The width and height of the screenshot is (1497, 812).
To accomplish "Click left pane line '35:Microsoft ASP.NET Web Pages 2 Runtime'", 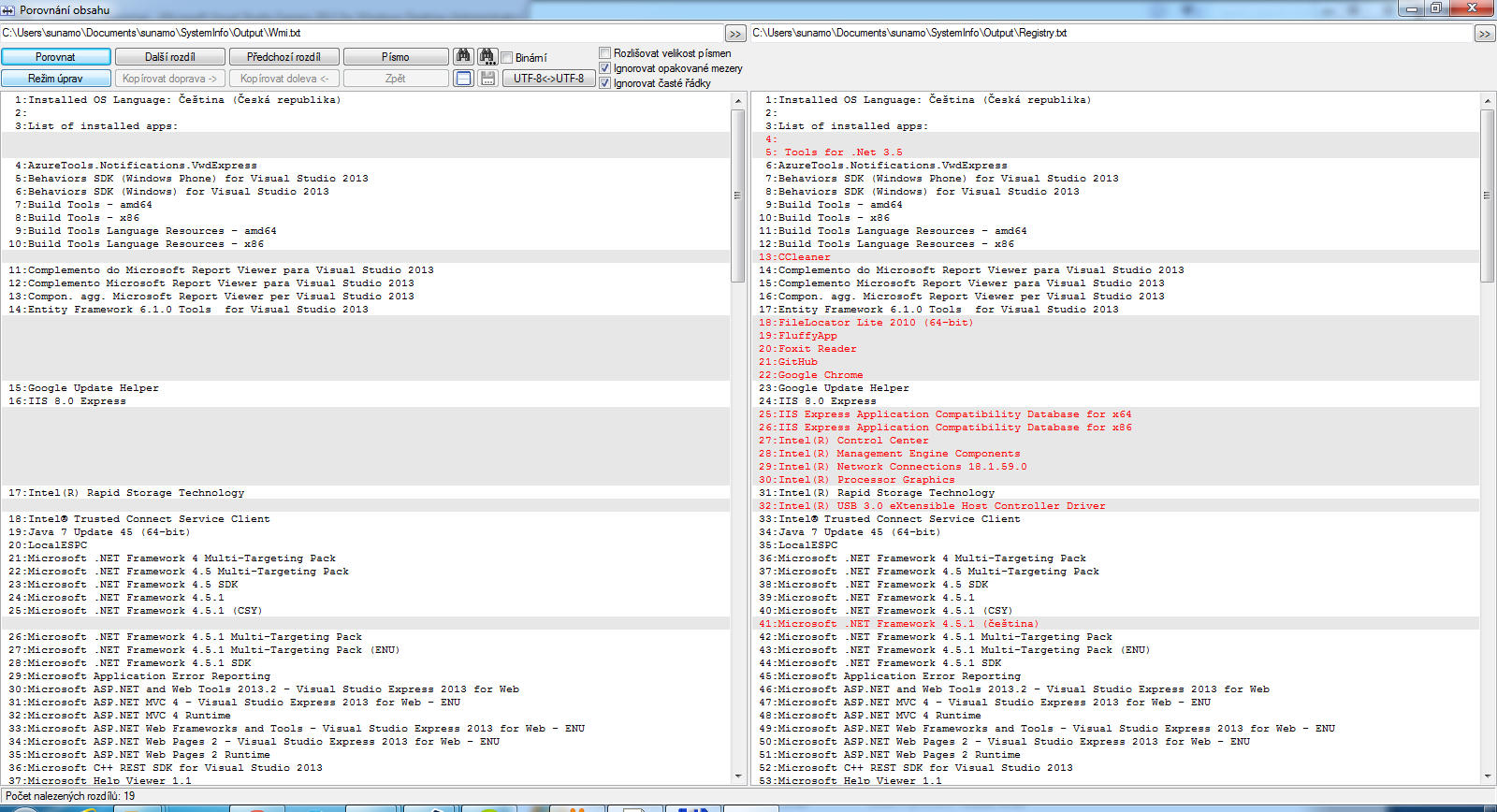I will [365, 755].
